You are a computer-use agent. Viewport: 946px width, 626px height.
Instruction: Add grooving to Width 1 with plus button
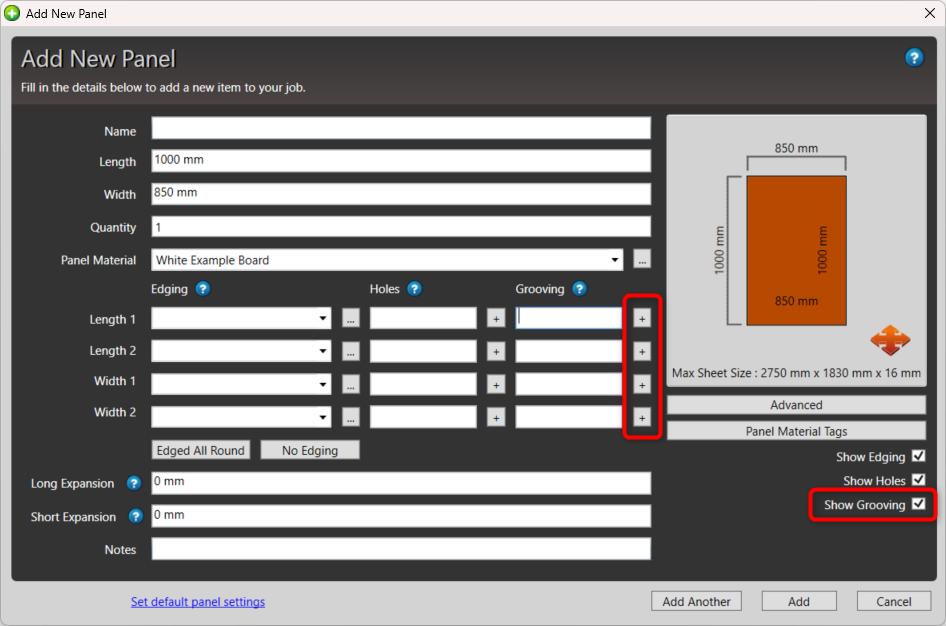[642, 385]
